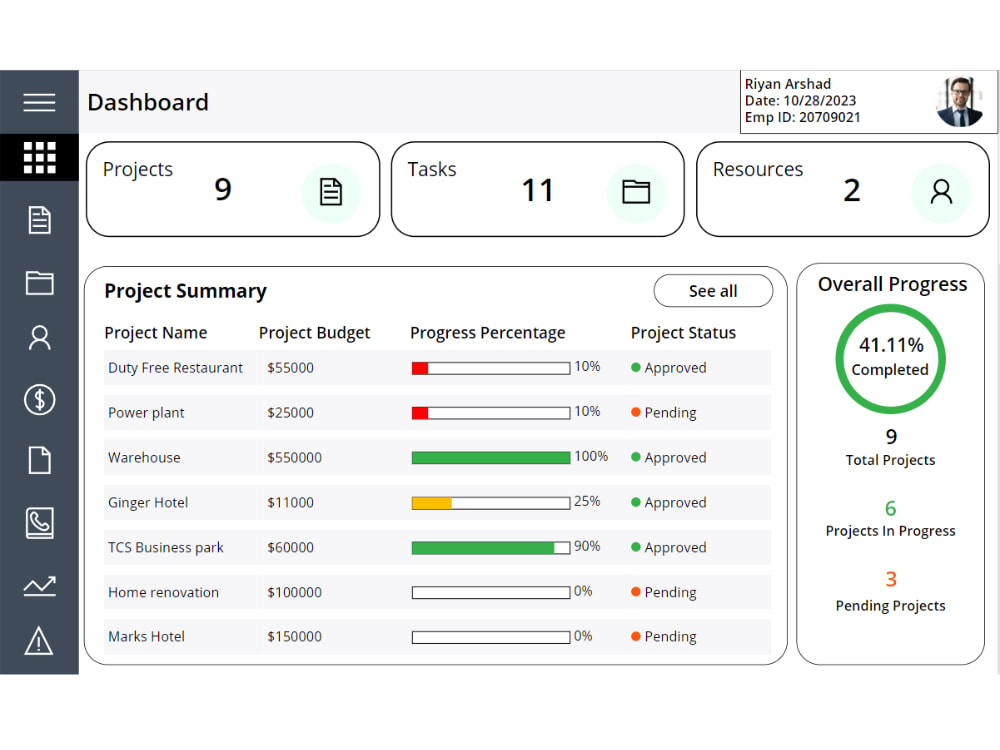Open the Dashboard grid icon in sidebar
1000x750 pixels.
(39, 157)
